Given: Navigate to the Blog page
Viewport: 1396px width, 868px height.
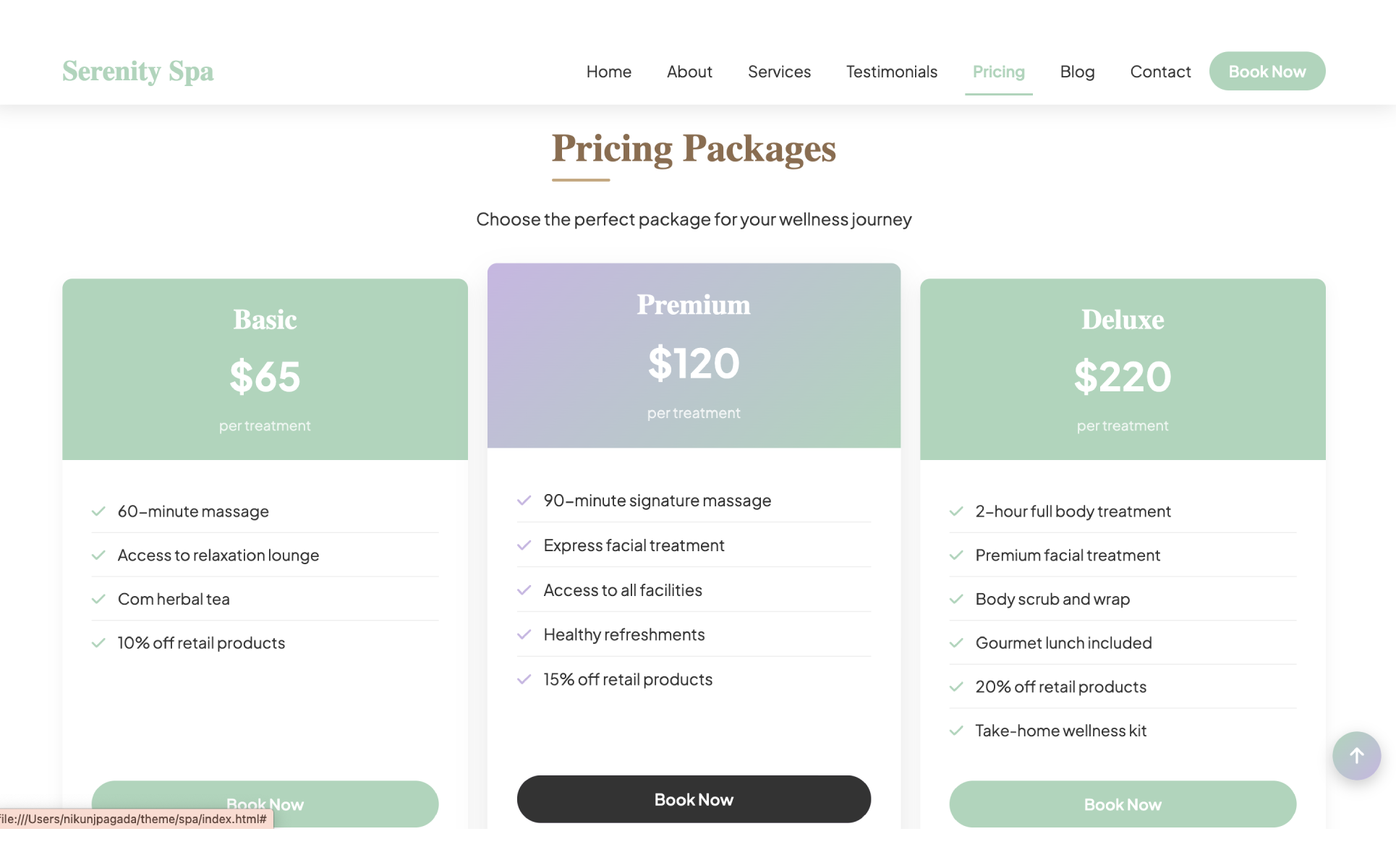Looking at the screenshot, I should coord(1077,72).
